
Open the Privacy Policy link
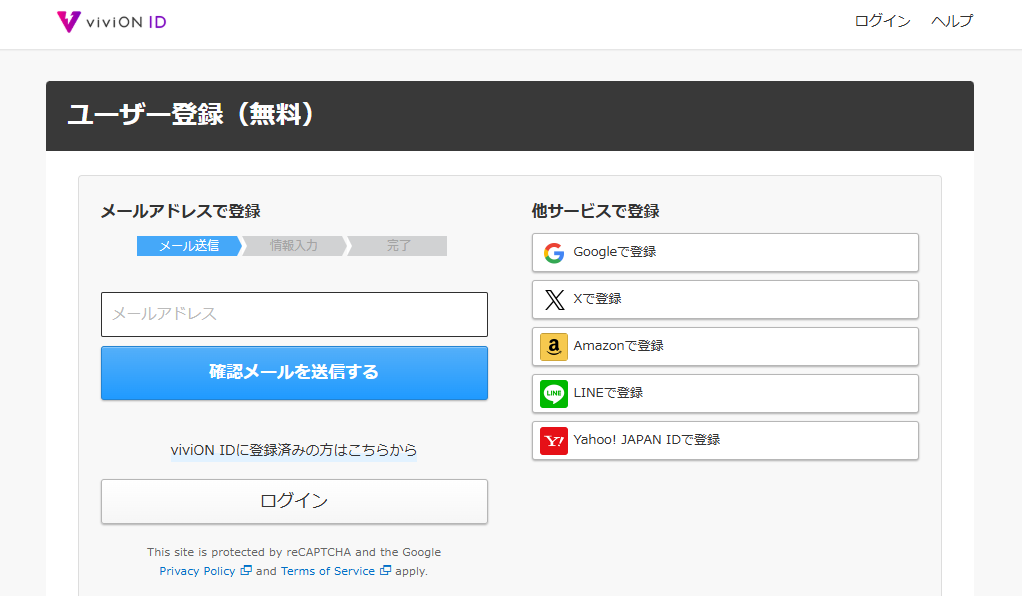point(197,572)
